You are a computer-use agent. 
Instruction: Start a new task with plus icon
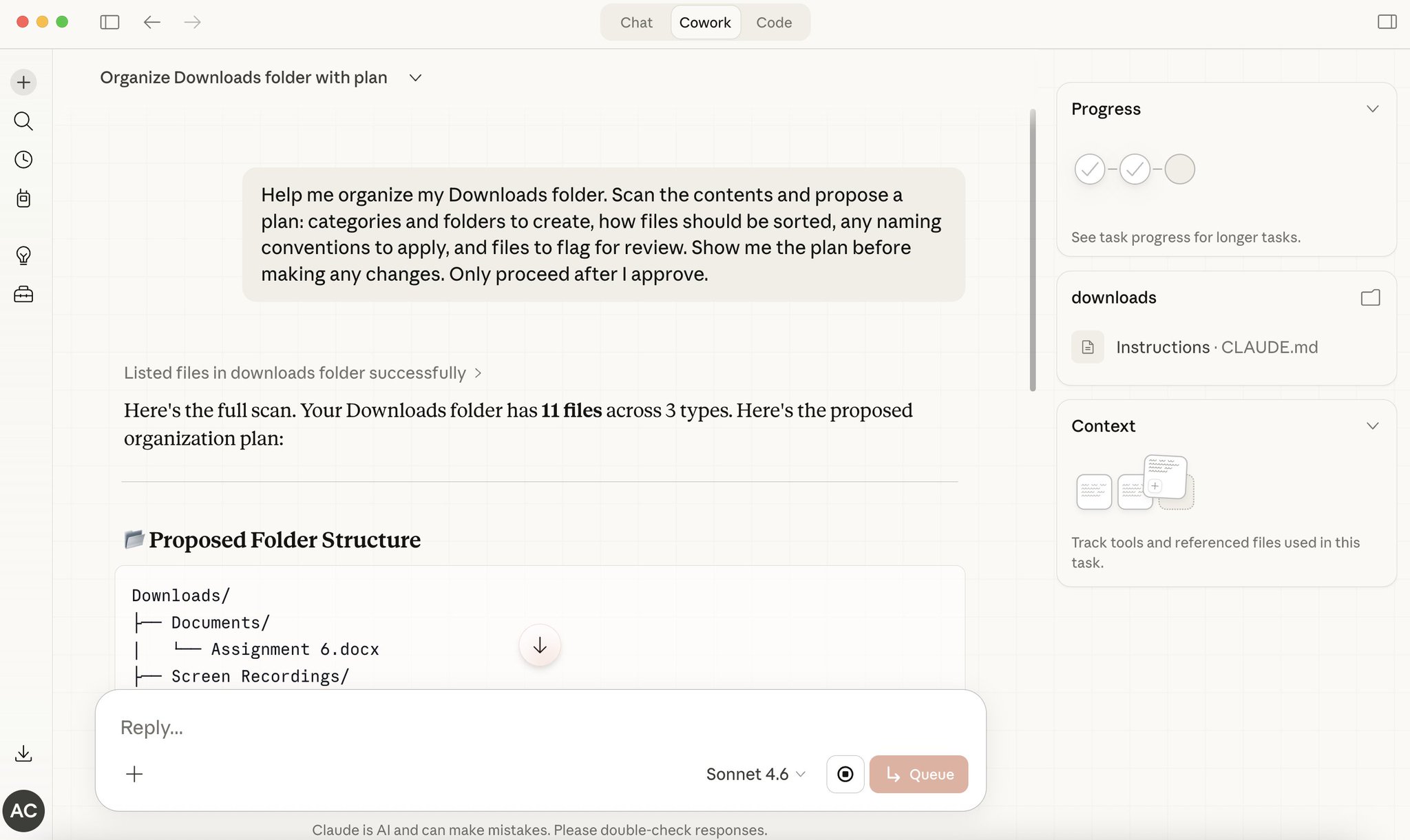pyautogui.click(x=23, y=83)
